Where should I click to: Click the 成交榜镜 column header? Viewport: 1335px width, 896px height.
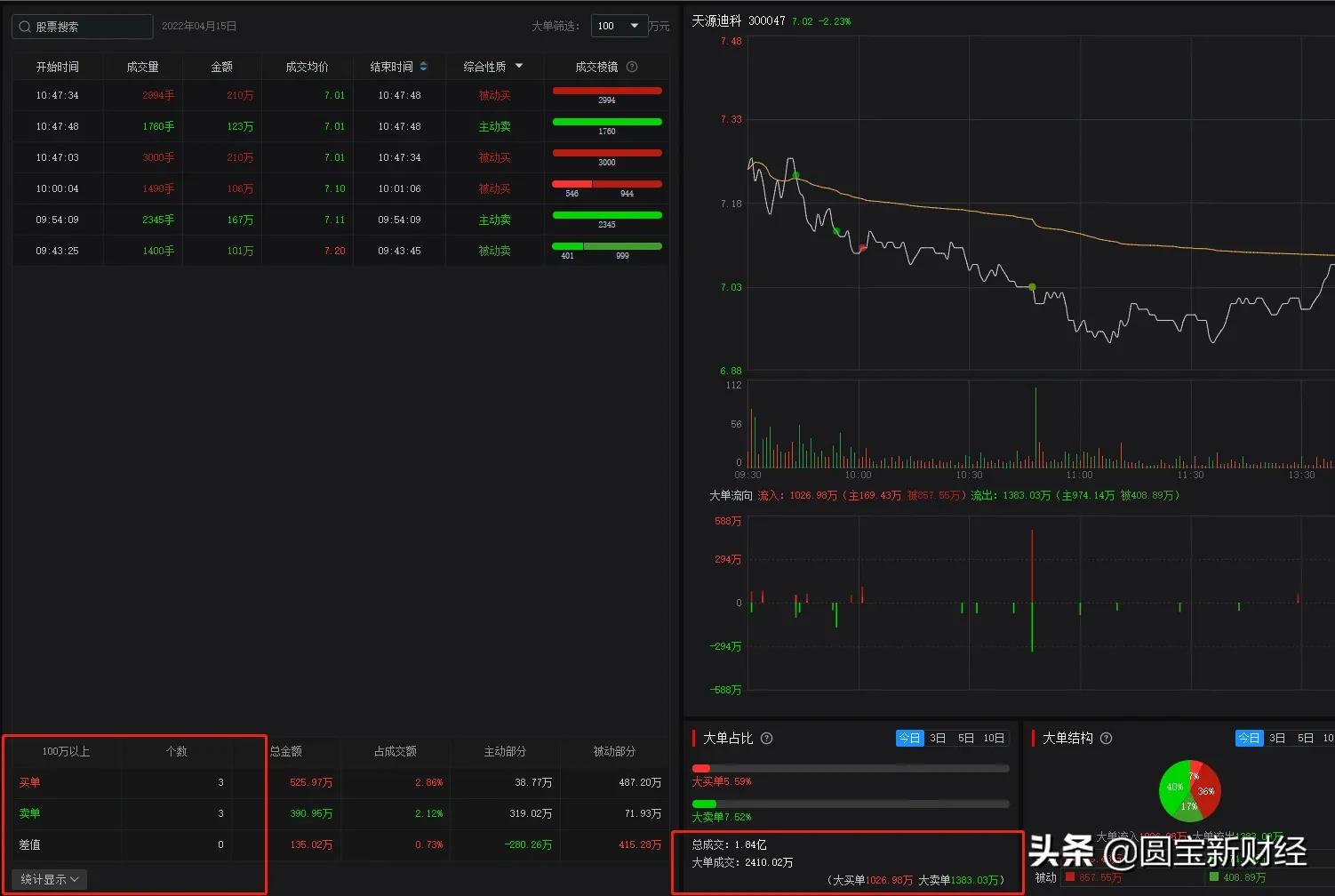[596, 67]
